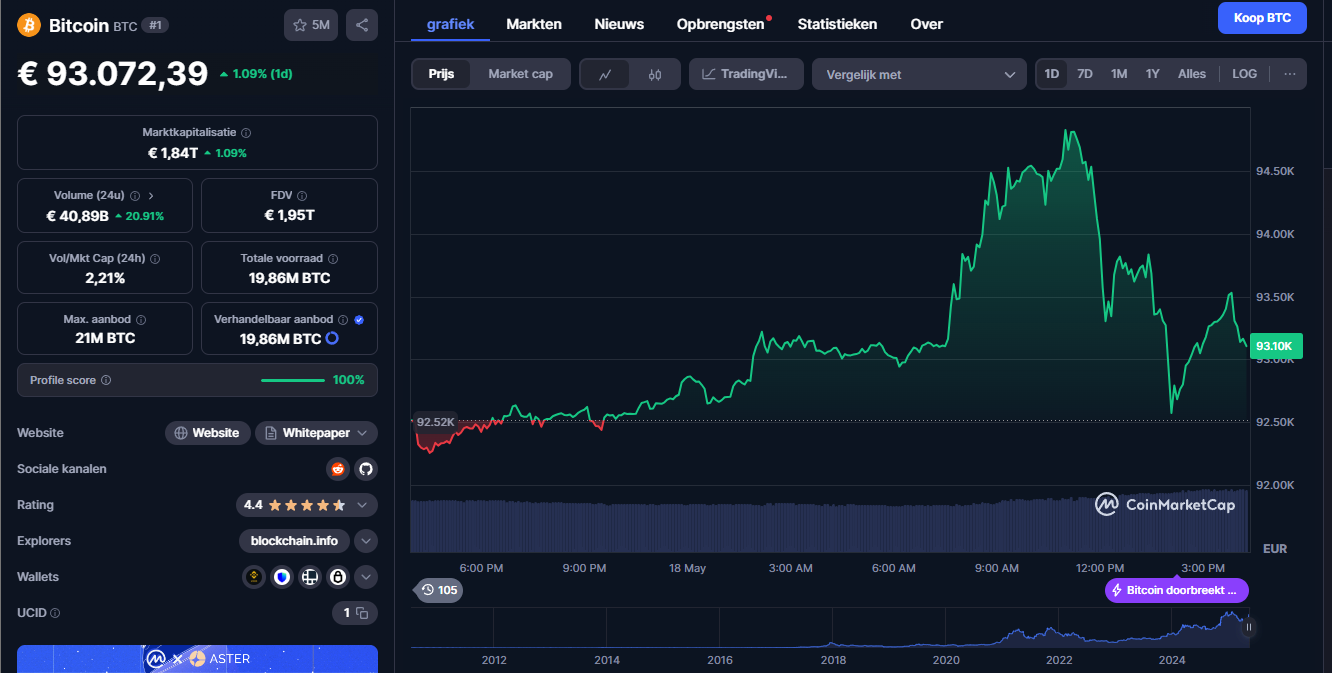
Task: Open the blue shield wallet icon
Action: coord(282,577)
